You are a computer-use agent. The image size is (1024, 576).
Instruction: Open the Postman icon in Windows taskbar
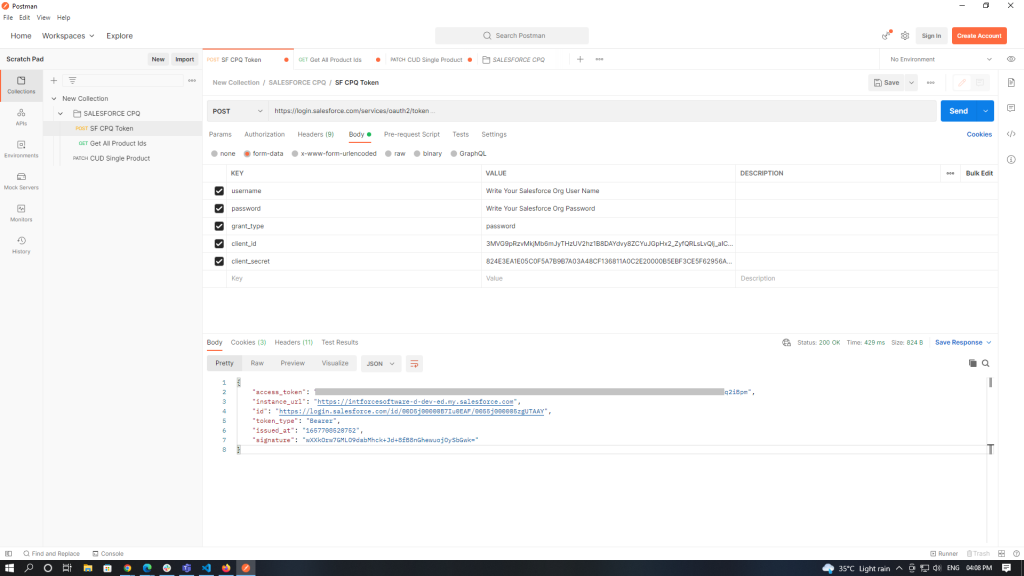click(x=246, y=568)
